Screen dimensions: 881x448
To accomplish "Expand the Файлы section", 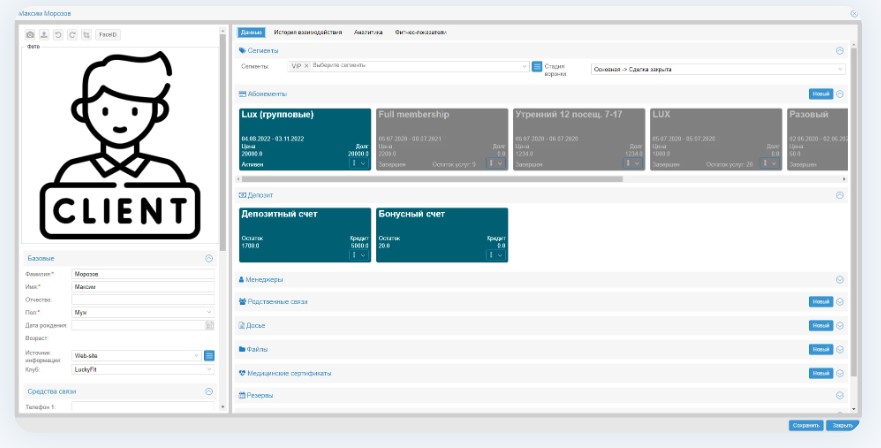I will coord(840,349).
